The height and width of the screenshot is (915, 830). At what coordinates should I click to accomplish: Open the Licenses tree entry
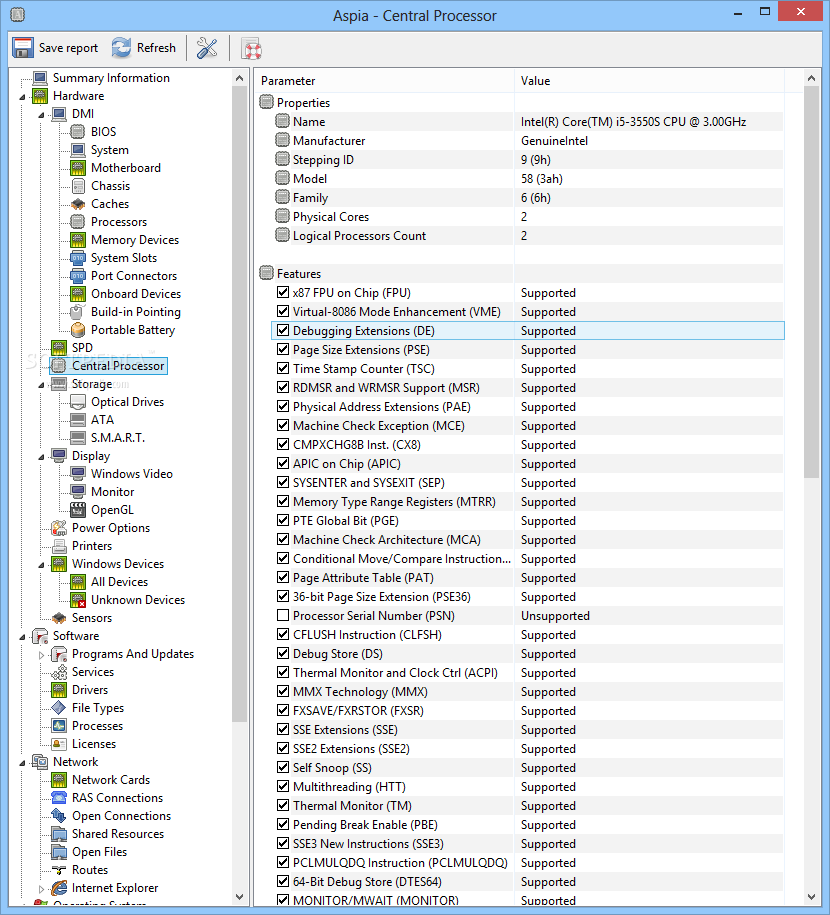94,744
